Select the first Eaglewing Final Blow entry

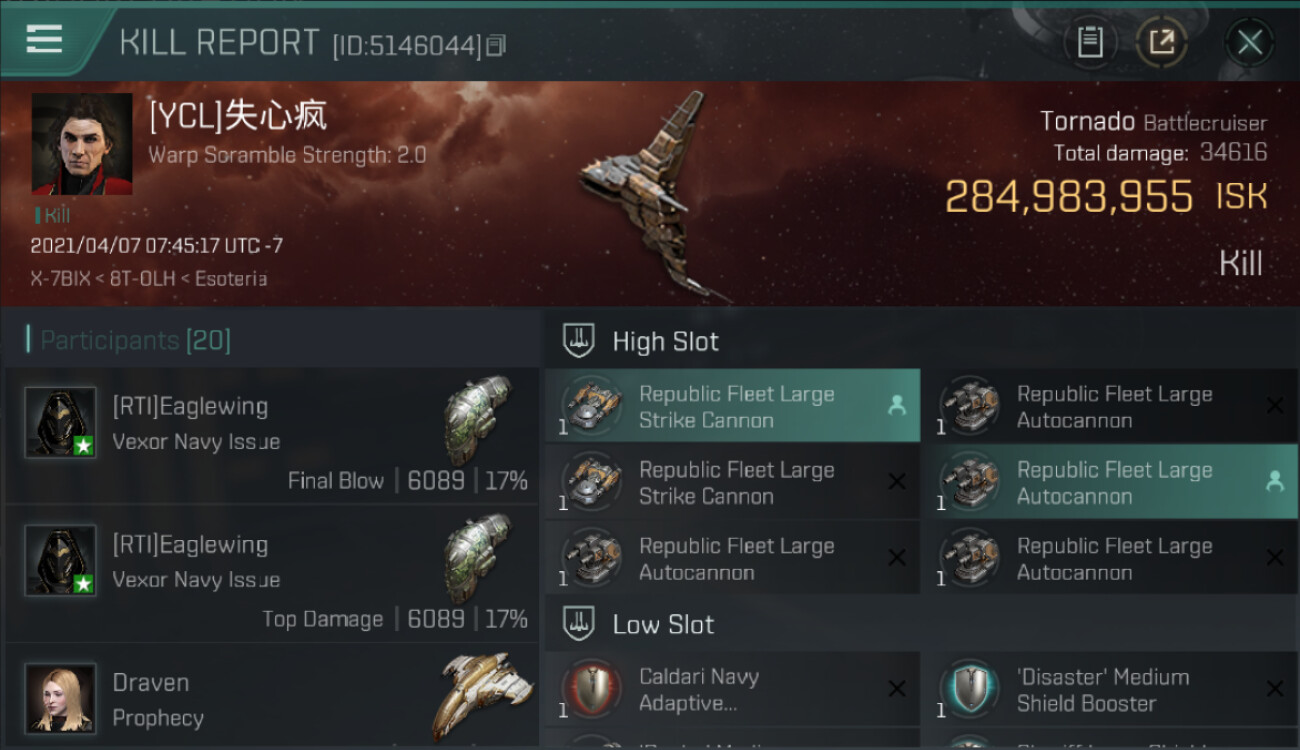point(272,436)
